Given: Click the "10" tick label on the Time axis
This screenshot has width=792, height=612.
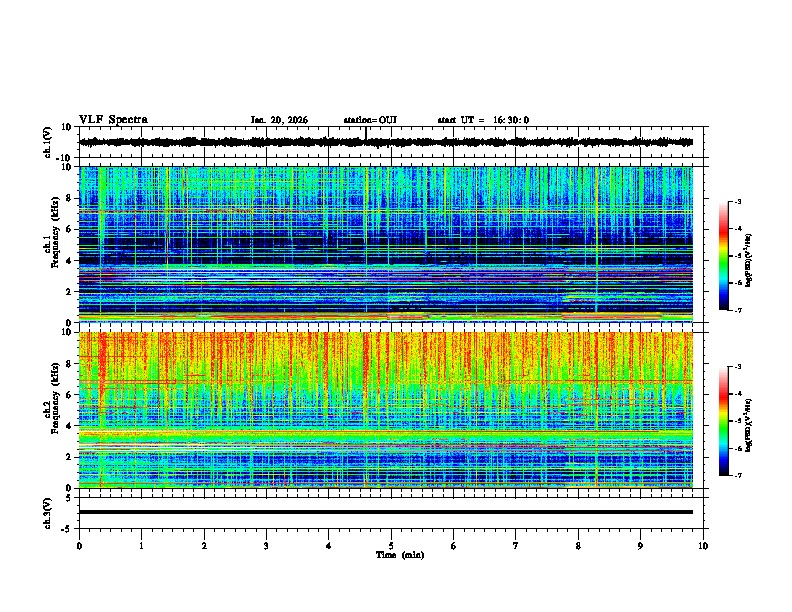Looking at the screenshot, I should click(x=703, y=546).
